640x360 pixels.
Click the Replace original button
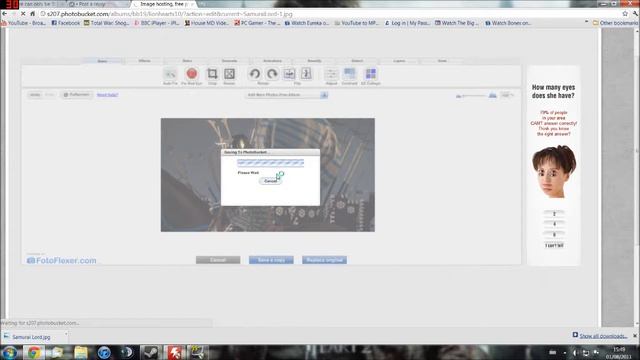click(324, 260)
